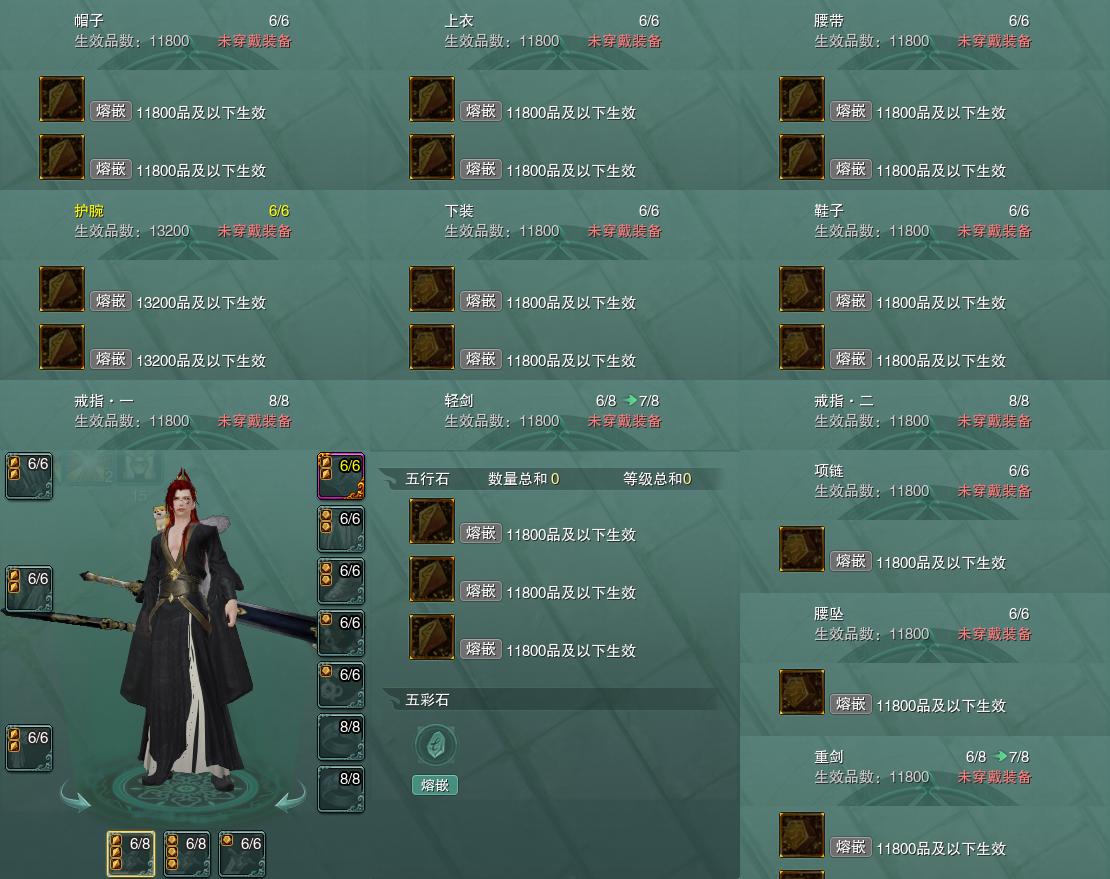Select the lower 8/8 ring slot
Image resolution: width=1110 pixels, height=879 pixels.
point(341,789)
